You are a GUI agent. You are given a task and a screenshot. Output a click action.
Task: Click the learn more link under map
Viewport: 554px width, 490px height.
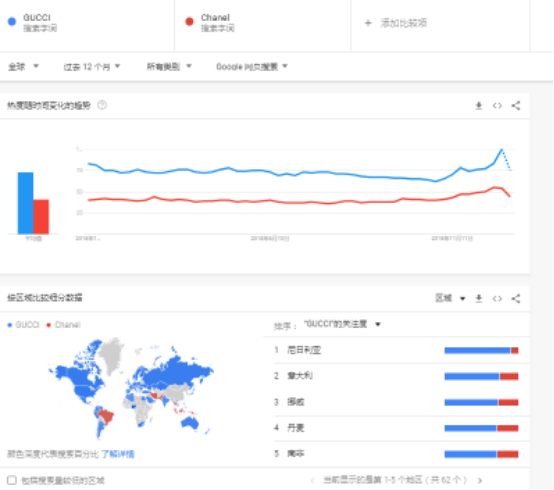(x=118, y=454)
